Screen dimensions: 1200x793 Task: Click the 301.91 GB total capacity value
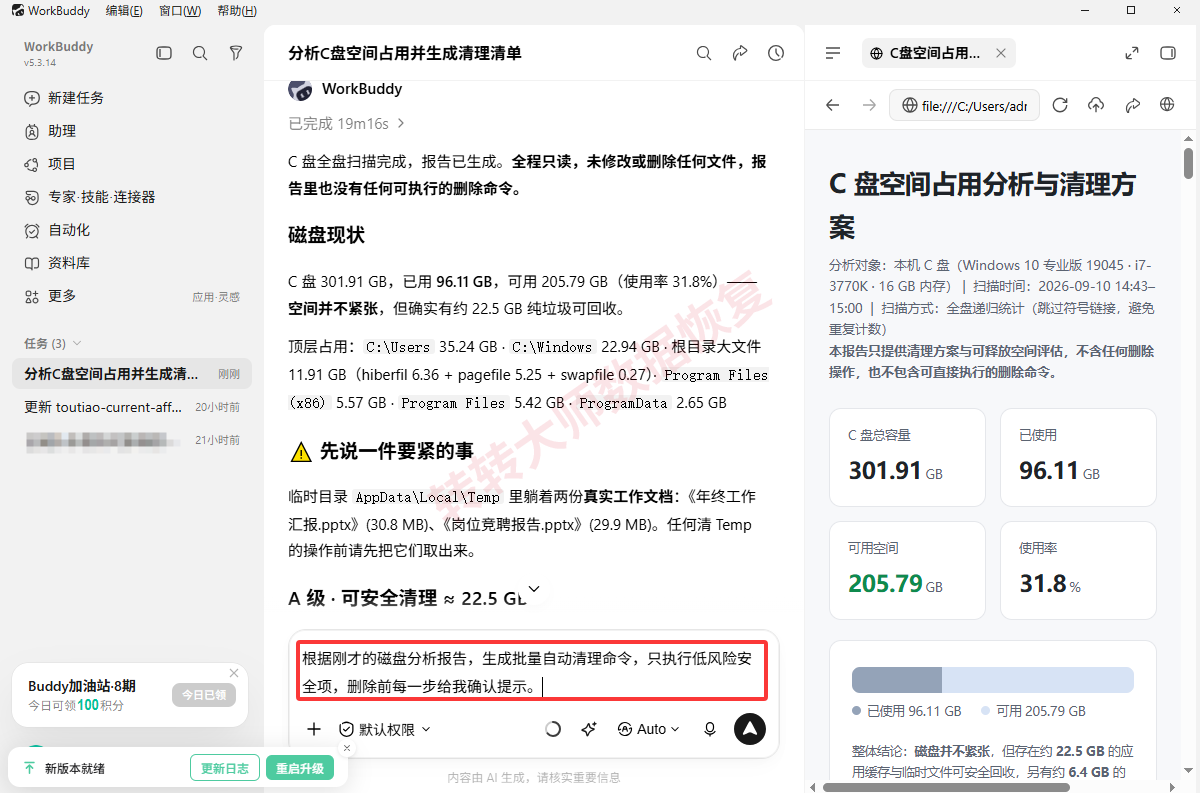tap(895, 470)
